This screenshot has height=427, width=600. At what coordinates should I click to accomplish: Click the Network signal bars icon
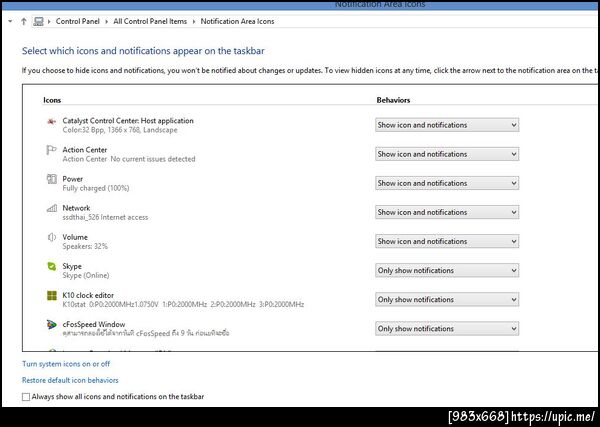tap(52, 208)
